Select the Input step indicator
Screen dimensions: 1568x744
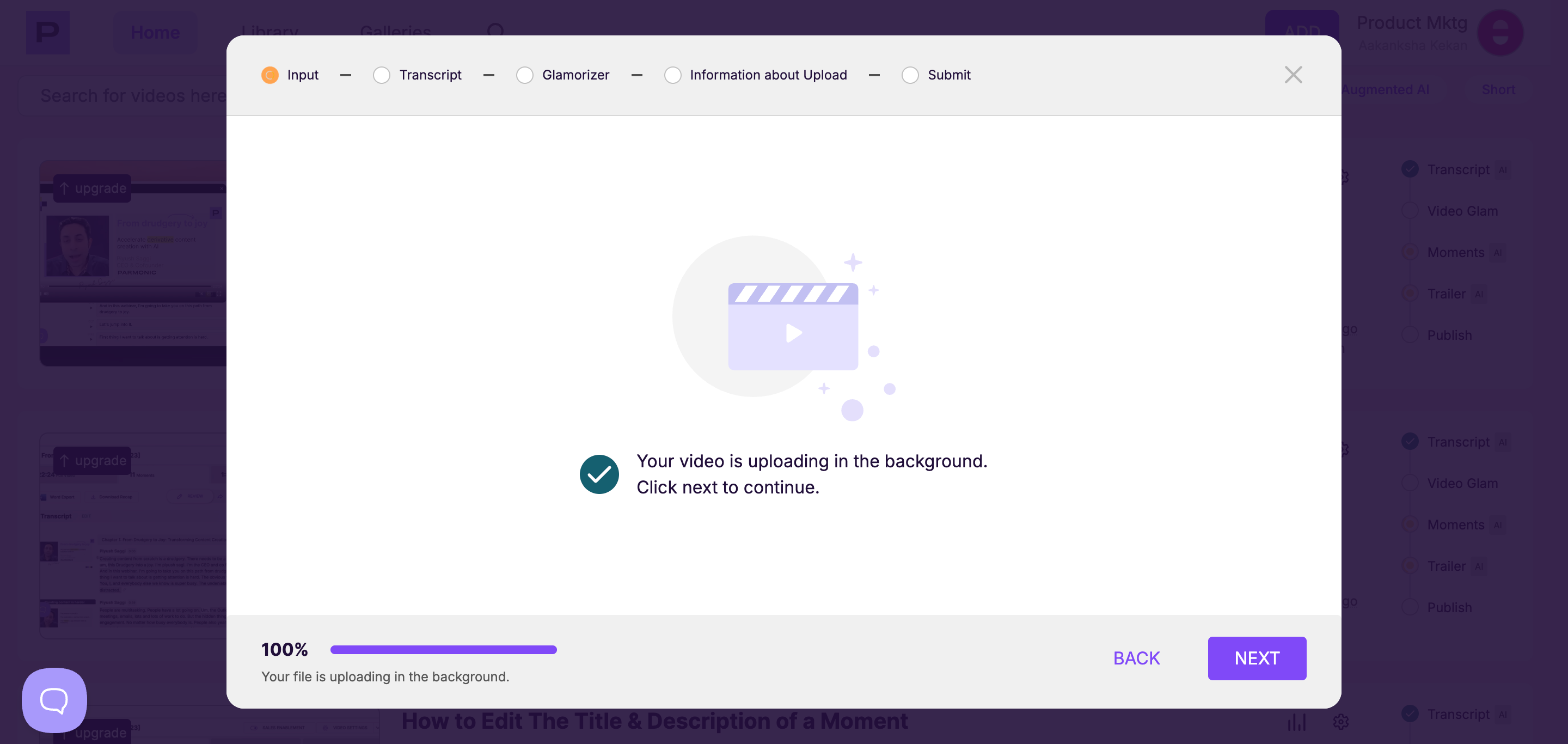(269, 75)
